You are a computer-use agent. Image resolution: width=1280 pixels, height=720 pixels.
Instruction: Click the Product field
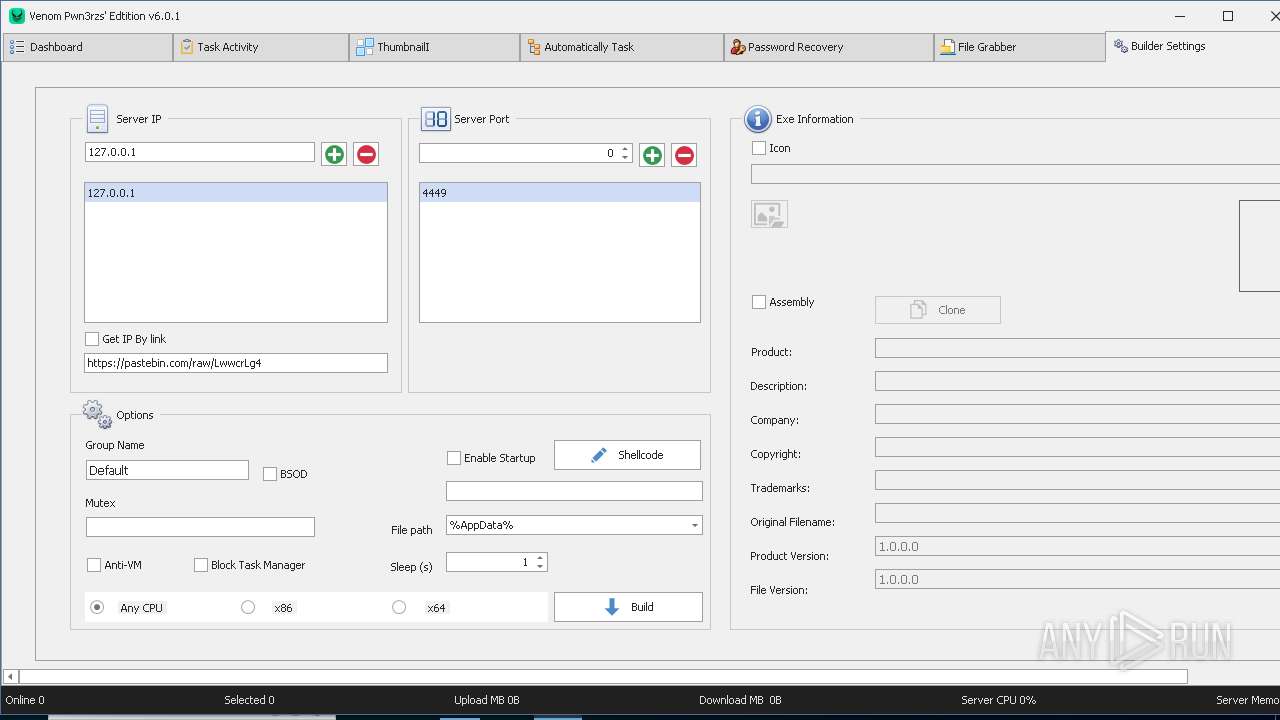click(x=1077, y=348)
